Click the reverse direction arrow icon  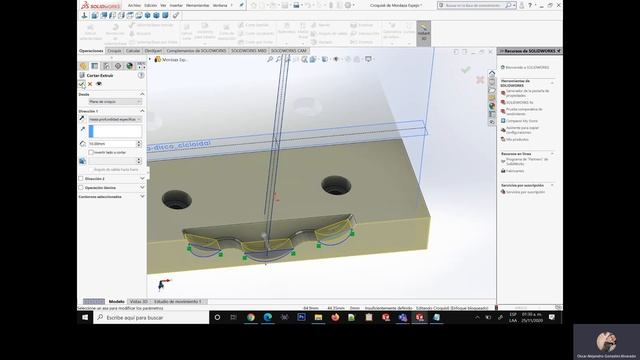(x=82, y=119)
